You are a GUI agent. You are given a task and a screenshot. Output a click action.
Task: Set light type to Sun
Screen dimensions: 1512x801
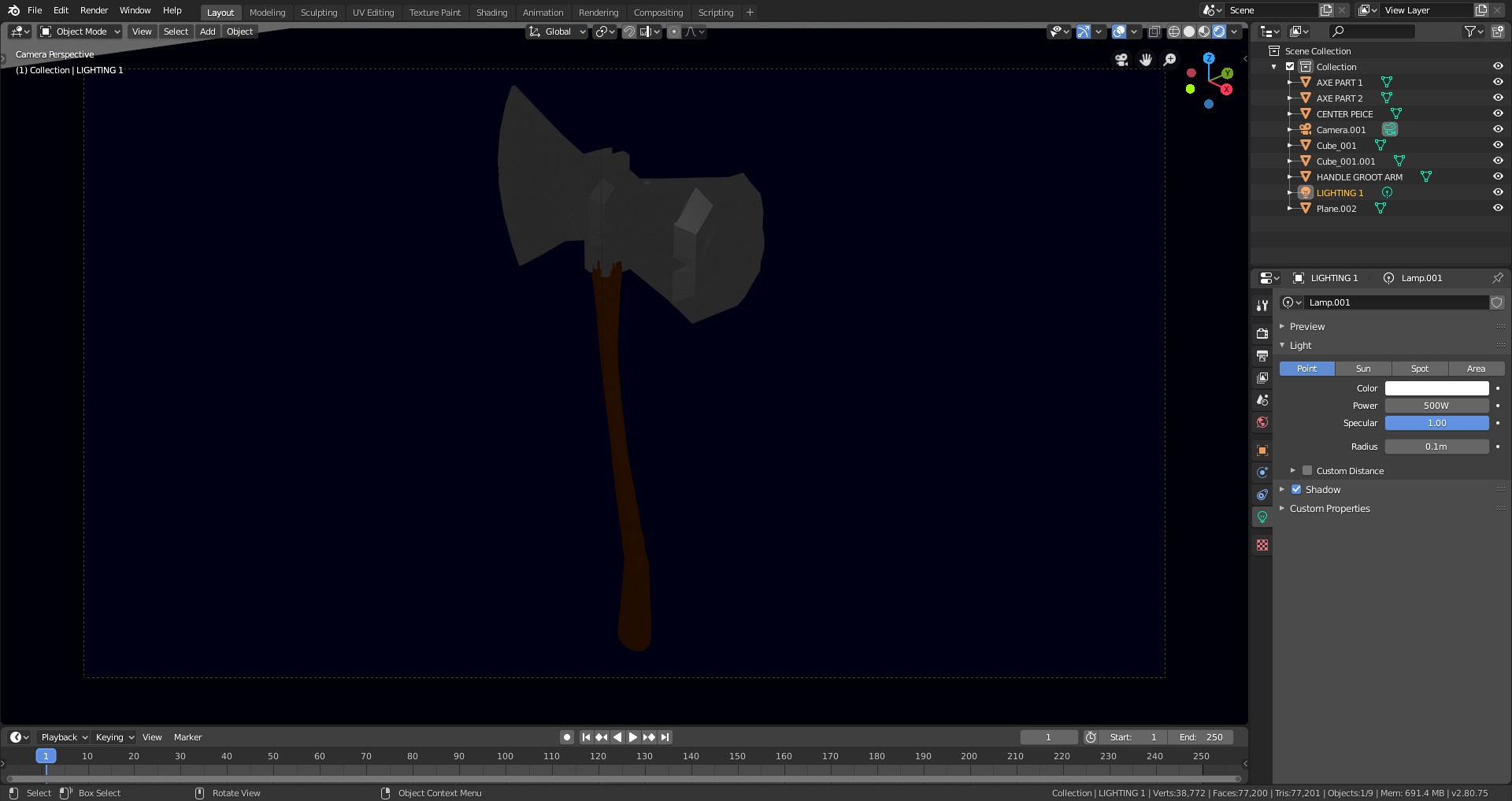(1363, 369)
